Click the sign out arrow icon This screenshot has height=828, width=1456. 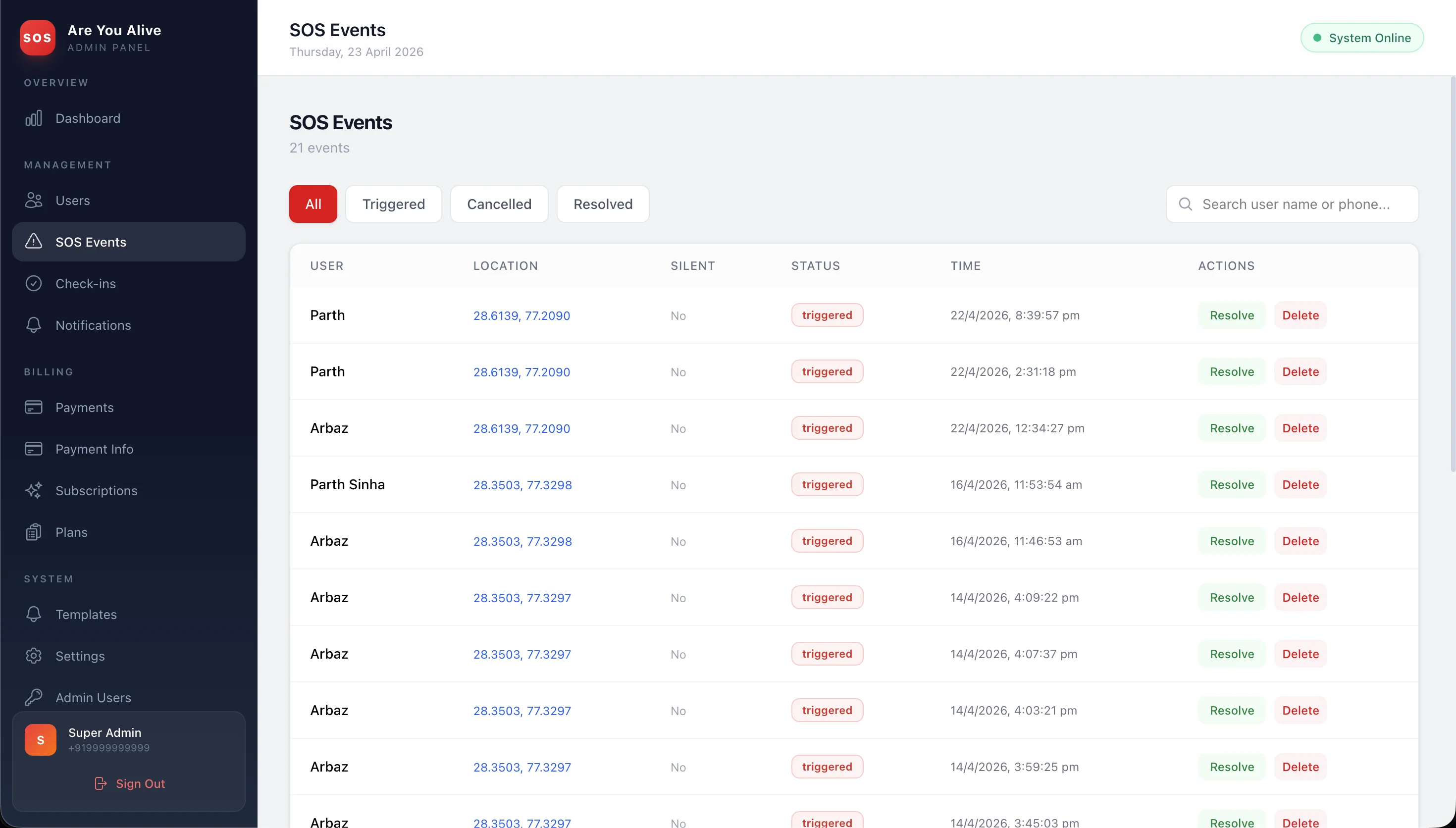coord(100,783)
